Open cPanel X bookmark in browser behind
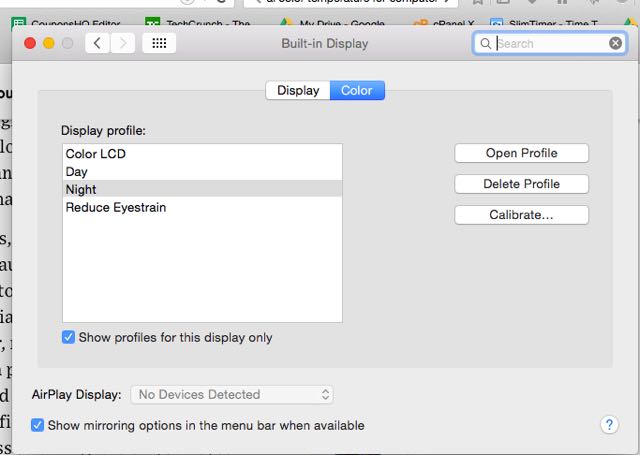The image size is (640, 455). pyautogui.click(x=444, y=23)
